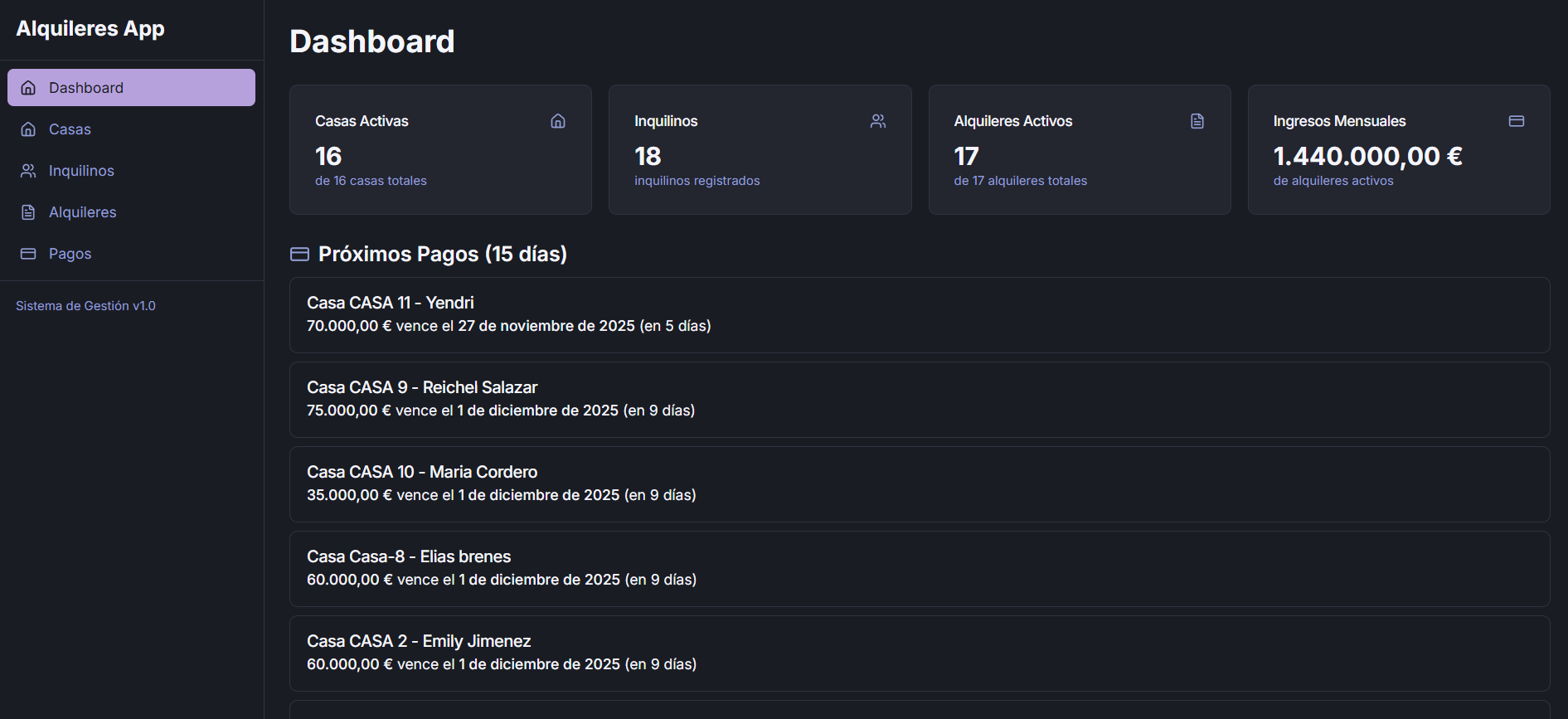This screenshot has height=719, width=1568.
Task: Click the number 18 on Inquilinos card
Action: 648,156
